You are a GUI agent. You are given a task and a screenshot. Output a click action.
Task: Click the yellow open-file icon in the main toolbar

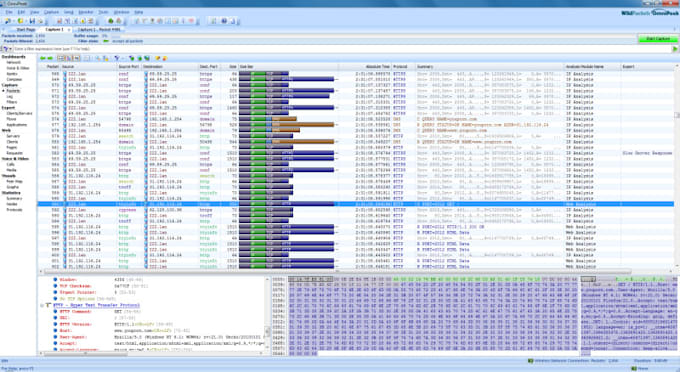point(20,21)
